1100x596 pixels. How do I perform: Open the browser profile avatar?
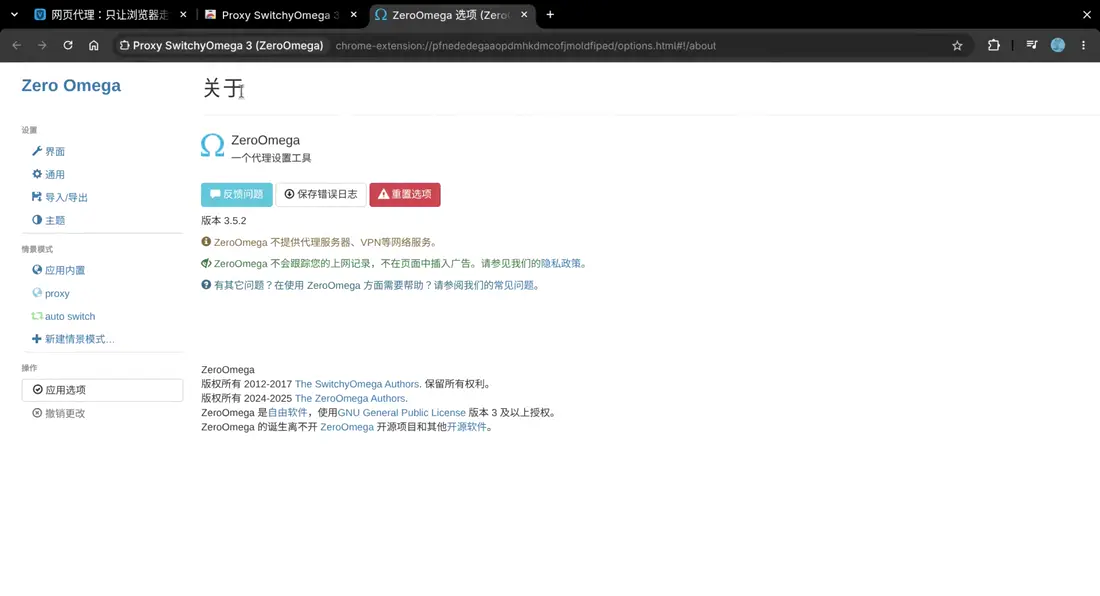(1058, 46)
